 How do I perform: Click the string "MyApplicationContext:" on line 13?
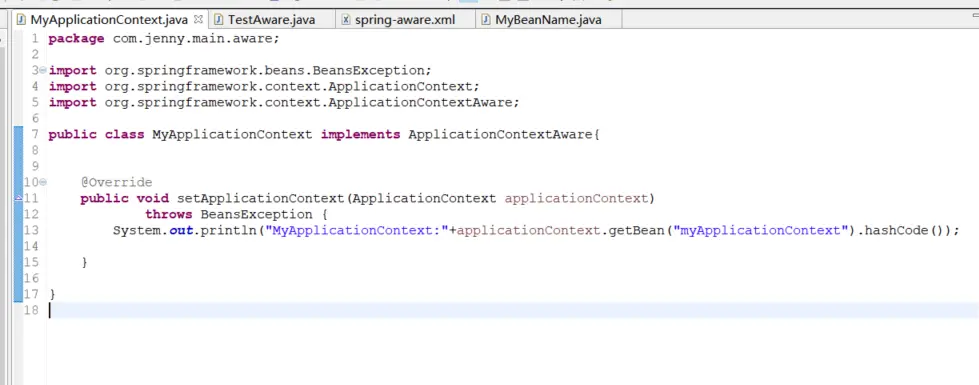[x=357, y=230]
